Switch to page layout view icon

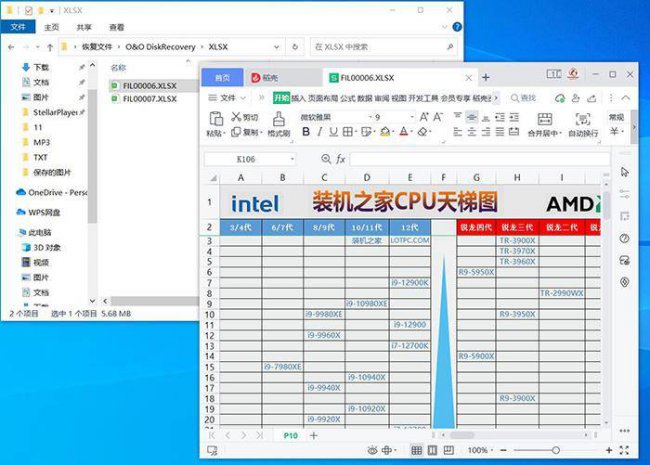click(432, 450)
